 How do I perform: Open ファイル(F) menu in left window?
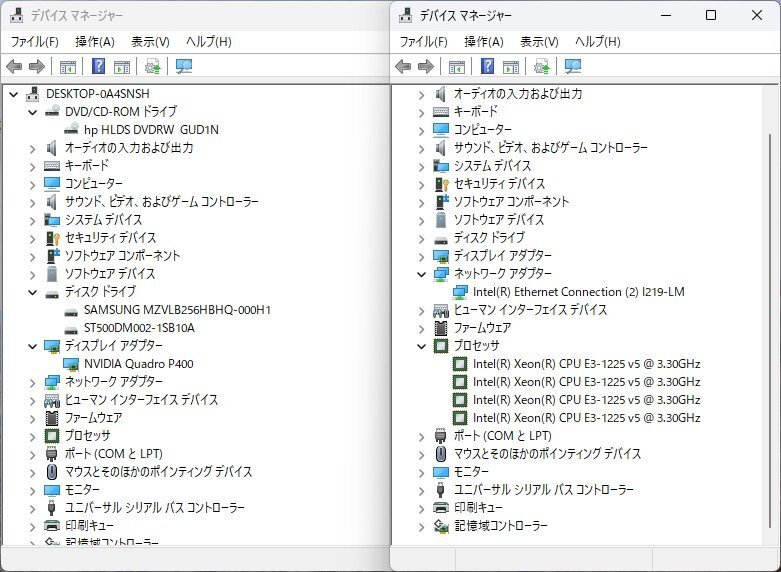(34, 42)
